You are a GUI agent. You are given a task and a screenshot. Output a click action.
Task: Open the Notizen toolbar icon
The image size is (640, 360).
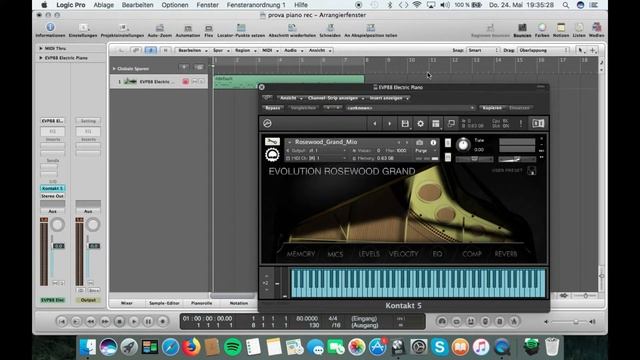pyautogui.click(x=561, y=27)
